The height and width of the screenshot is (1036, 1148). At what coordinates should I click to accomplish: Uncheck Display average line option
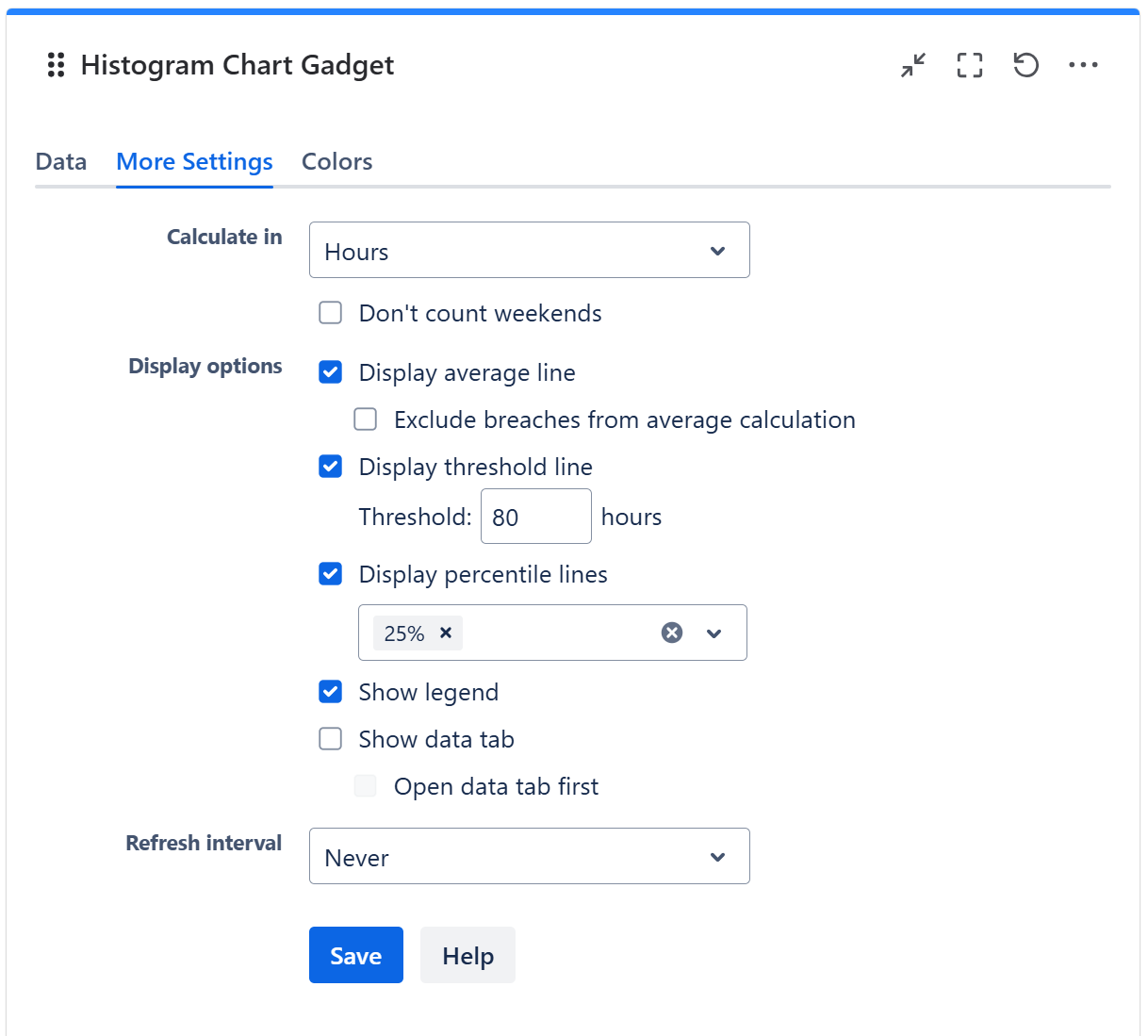[331, 372]
